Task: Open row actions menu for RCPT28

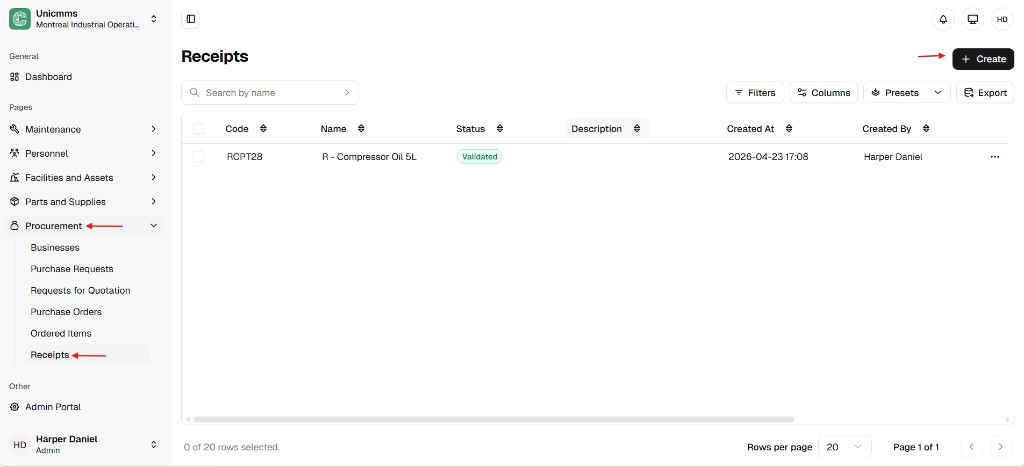Action: [995, 157]
